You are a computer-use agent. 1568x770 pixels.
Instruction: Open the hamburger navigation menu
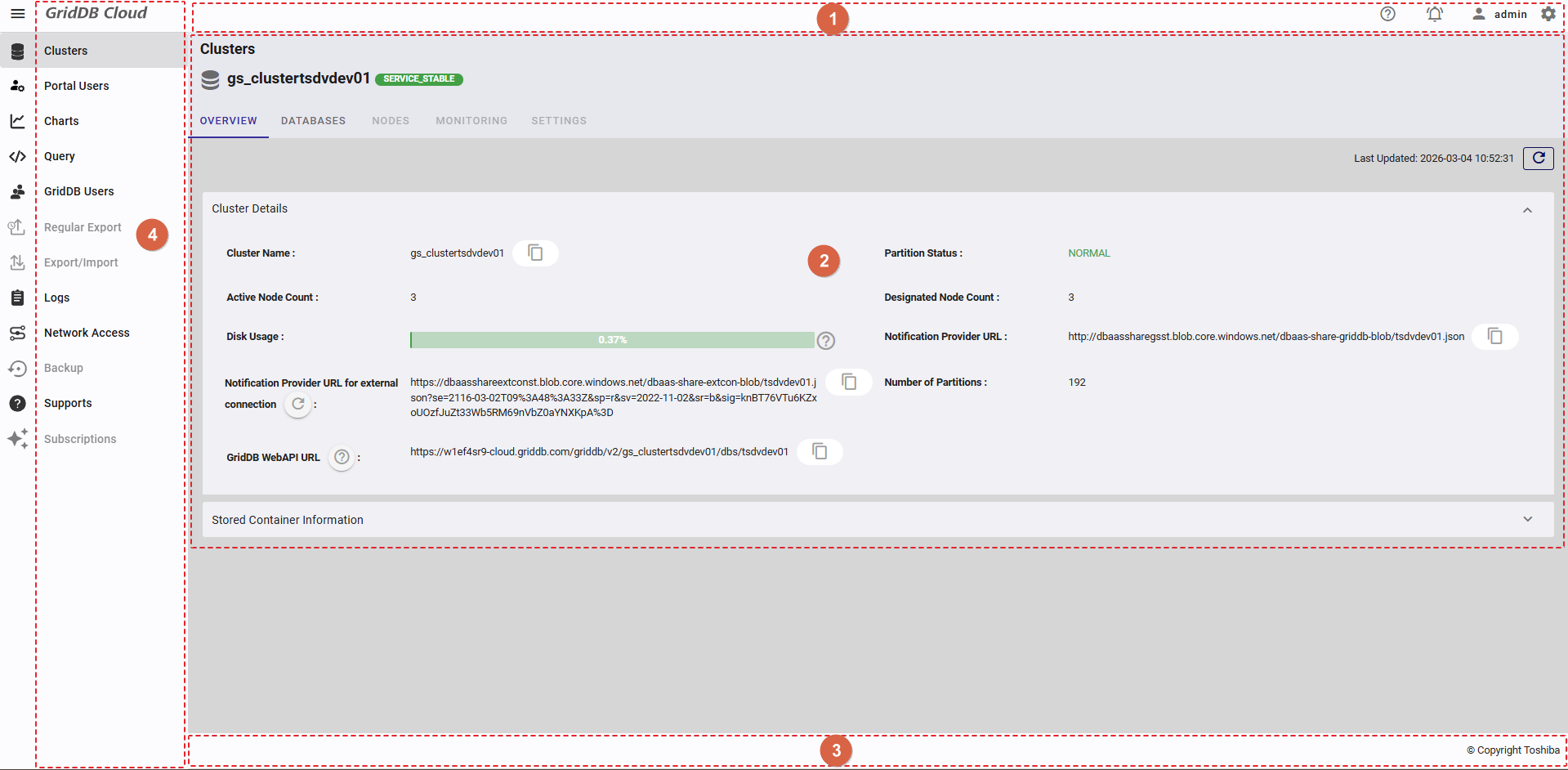pos(17,14)
